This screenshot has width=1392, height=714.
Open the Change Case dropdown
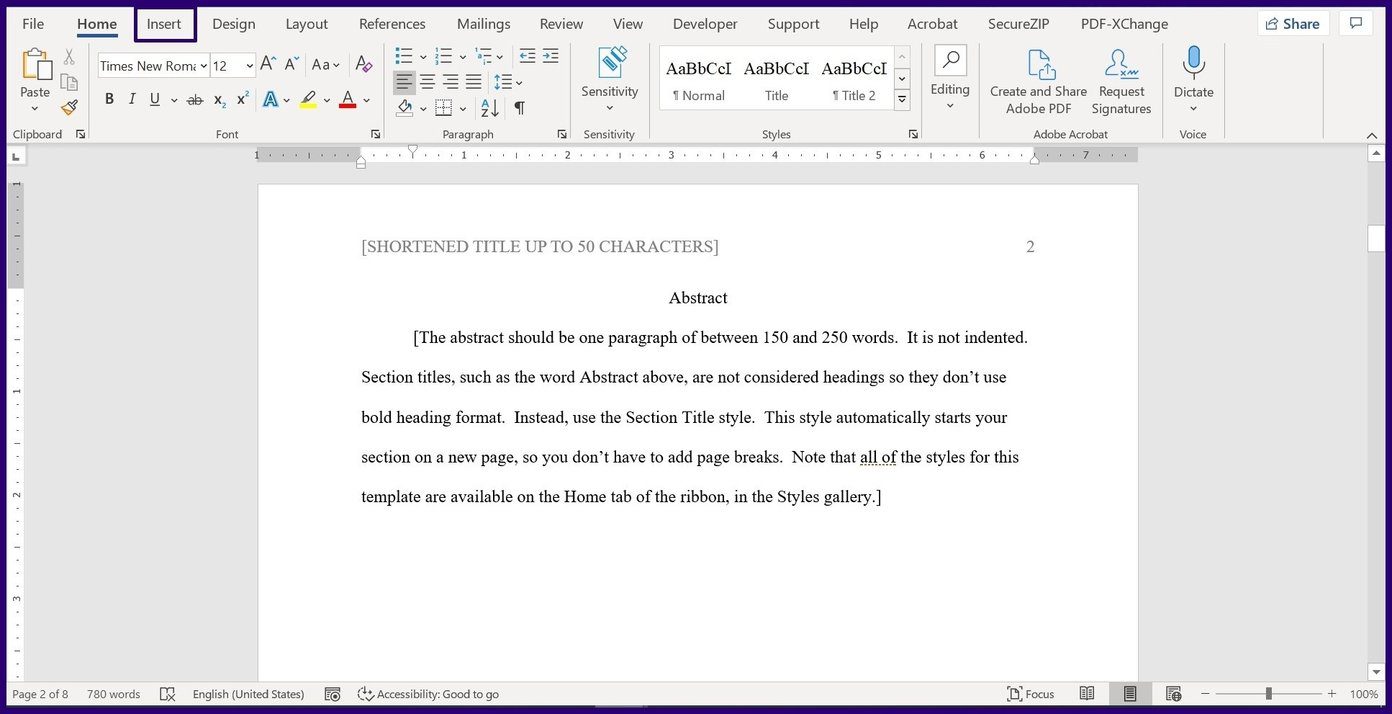click(326, 65)
